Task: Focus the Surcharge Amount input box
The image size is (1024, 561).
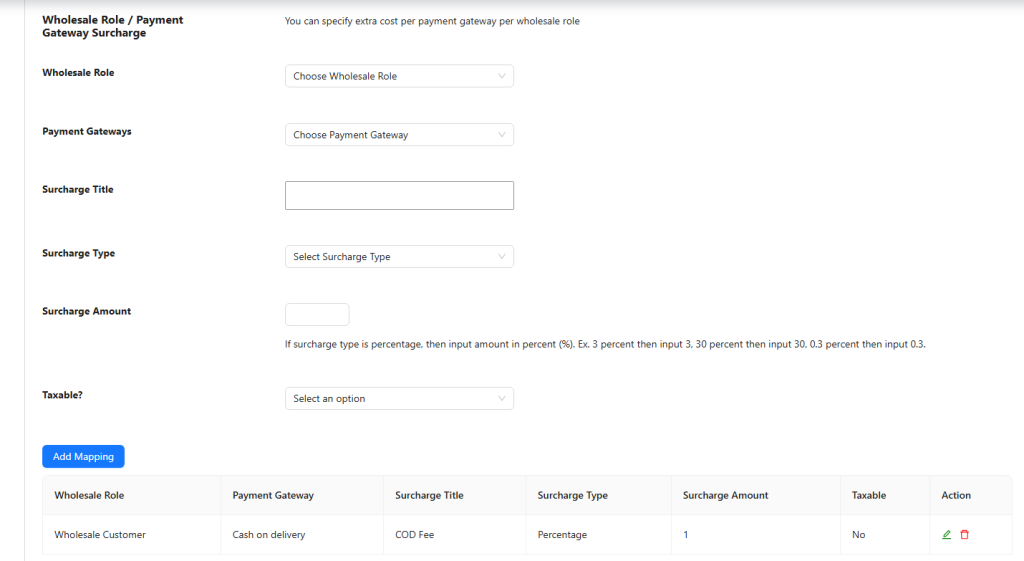Action: (317, 314)
